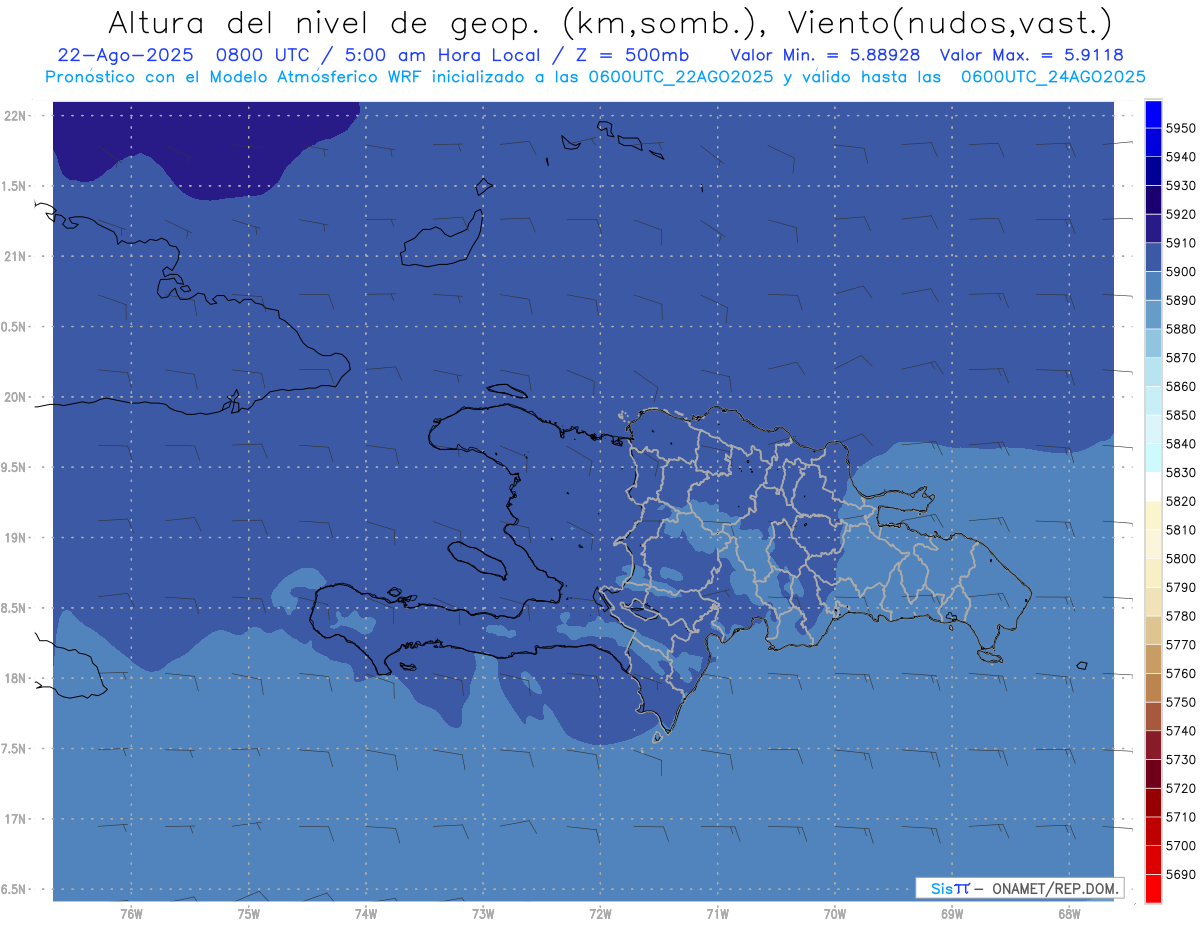Viewport: 1200px width, 927px height.
Task: Click the '76W' longitude axis label
Action: [131, 913]
